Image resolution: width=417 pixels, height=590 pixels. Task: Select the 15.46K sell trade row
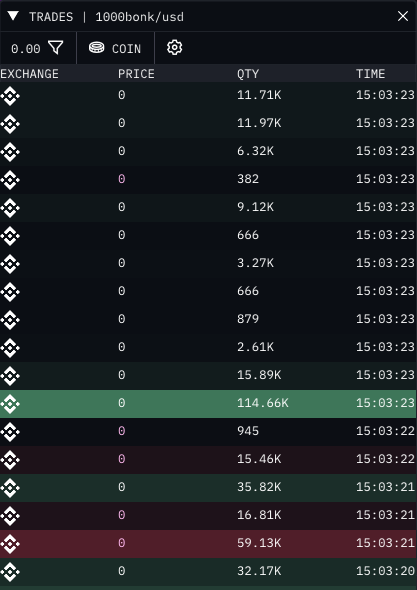208,459
